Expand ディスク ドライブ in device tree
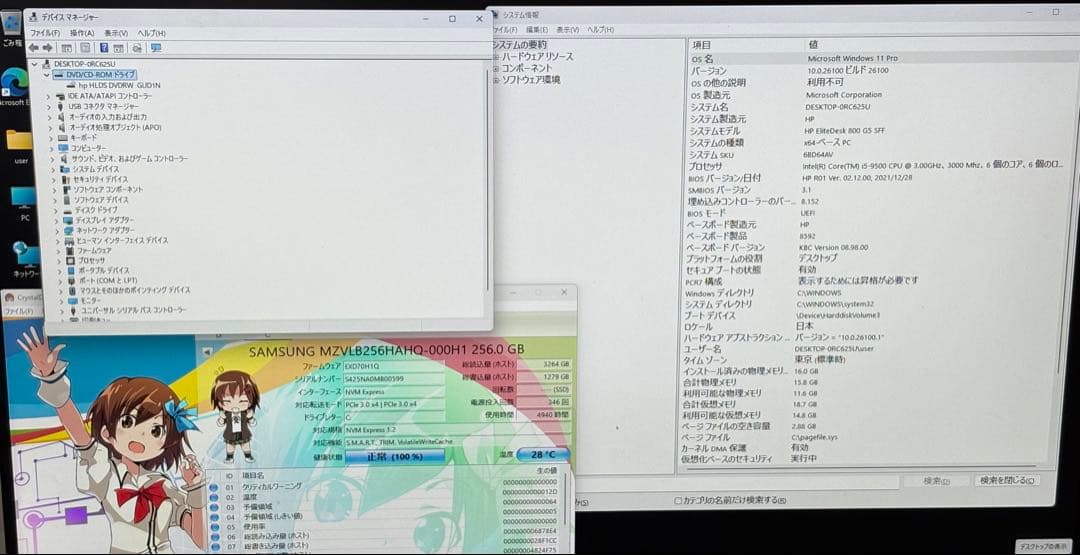The width and height of the screenshot is (1080, 555). [57, 210]
